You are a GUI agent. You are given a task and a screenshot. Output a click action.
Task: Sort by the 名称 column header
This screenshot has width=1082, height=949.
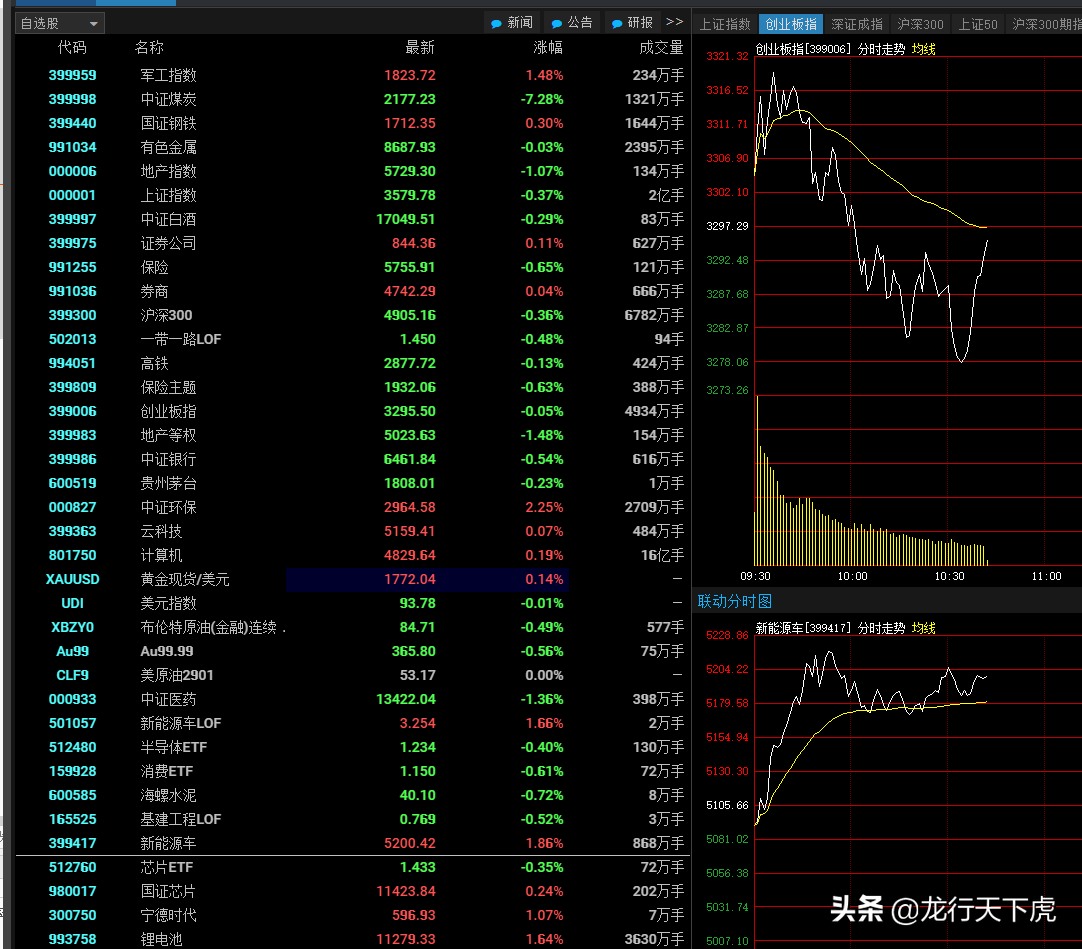[149, 48]
